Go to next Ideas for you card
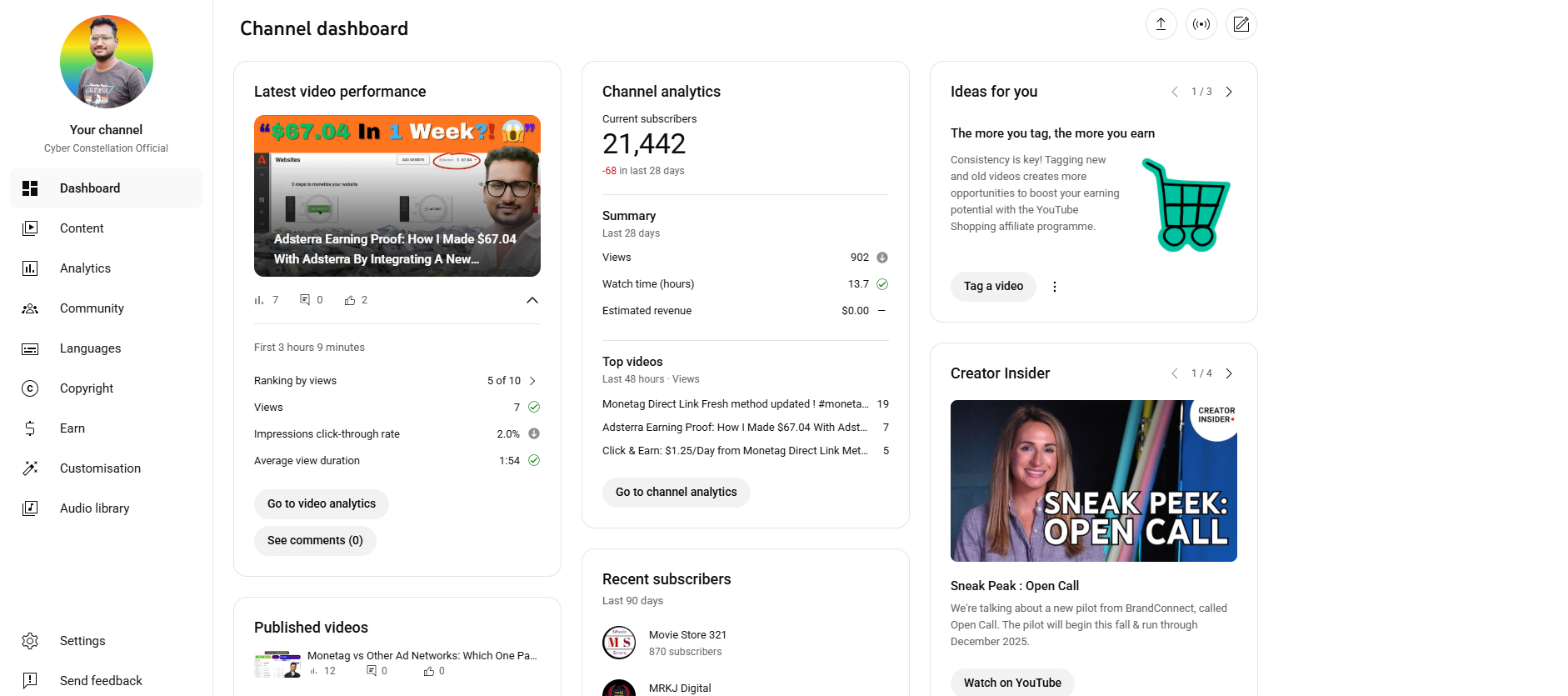 [1229, 92]
